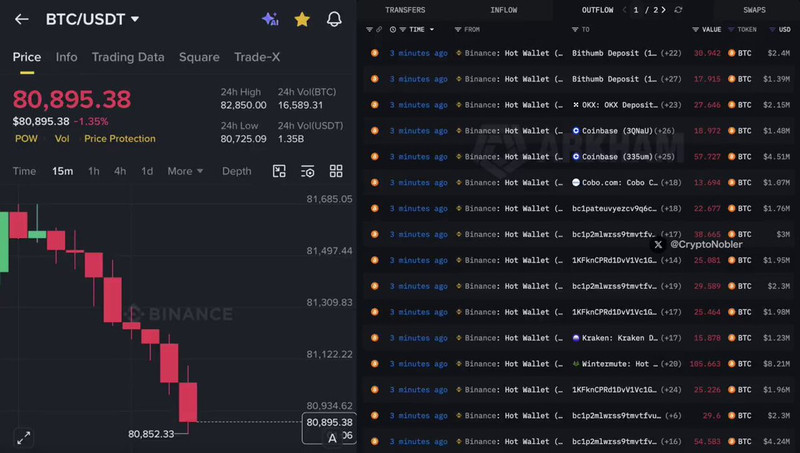Click the BTC token icon in the 30.942 row
This screenshot has height=453, width=800.
(732, 53)
